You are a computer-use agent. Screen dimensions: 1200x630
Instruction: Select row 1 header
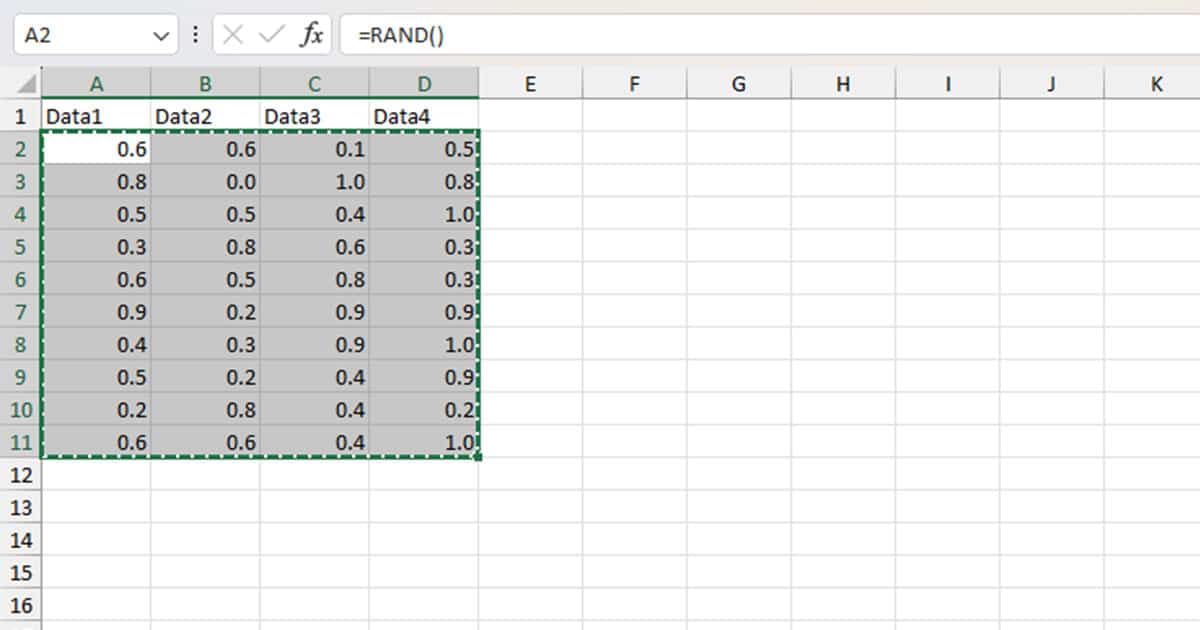[21, 116]
